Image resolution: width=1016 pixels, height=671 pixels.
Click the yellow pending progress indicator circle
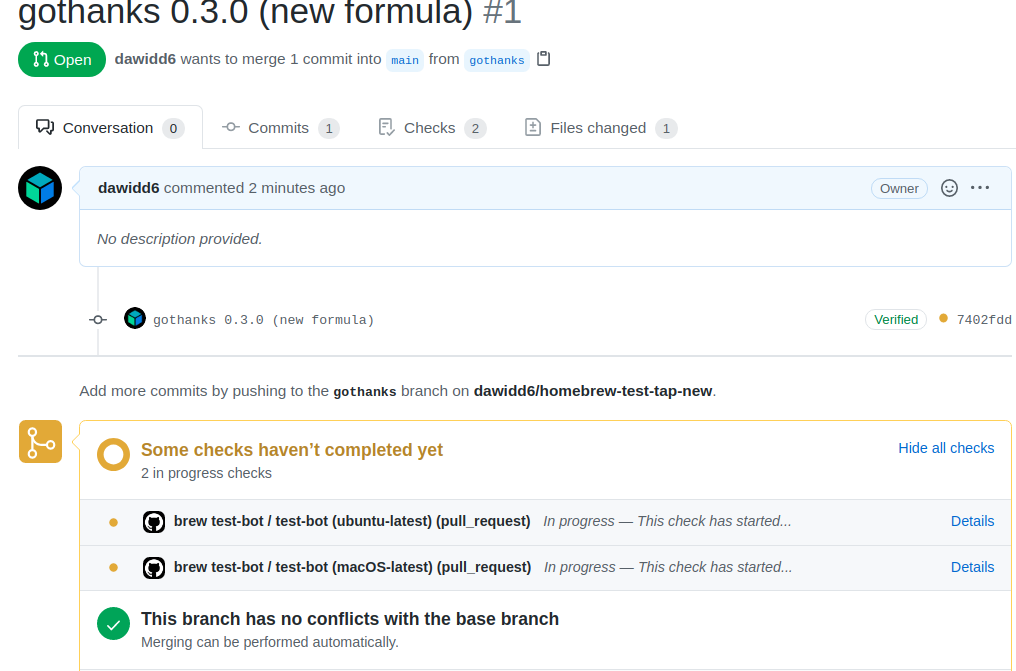pyautogui.click(x=112, y=454)
